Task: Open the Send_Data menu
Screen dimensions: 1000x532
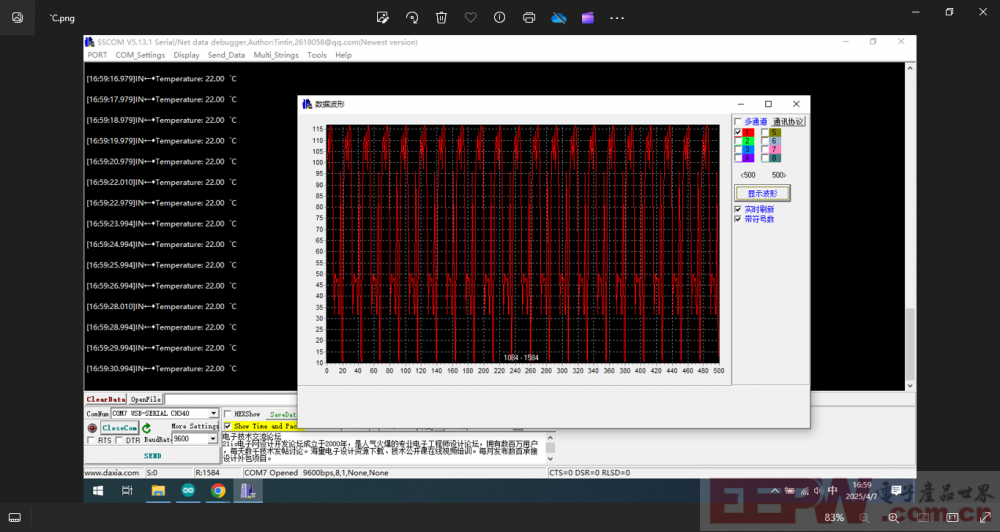Action: tap(226, 55)
